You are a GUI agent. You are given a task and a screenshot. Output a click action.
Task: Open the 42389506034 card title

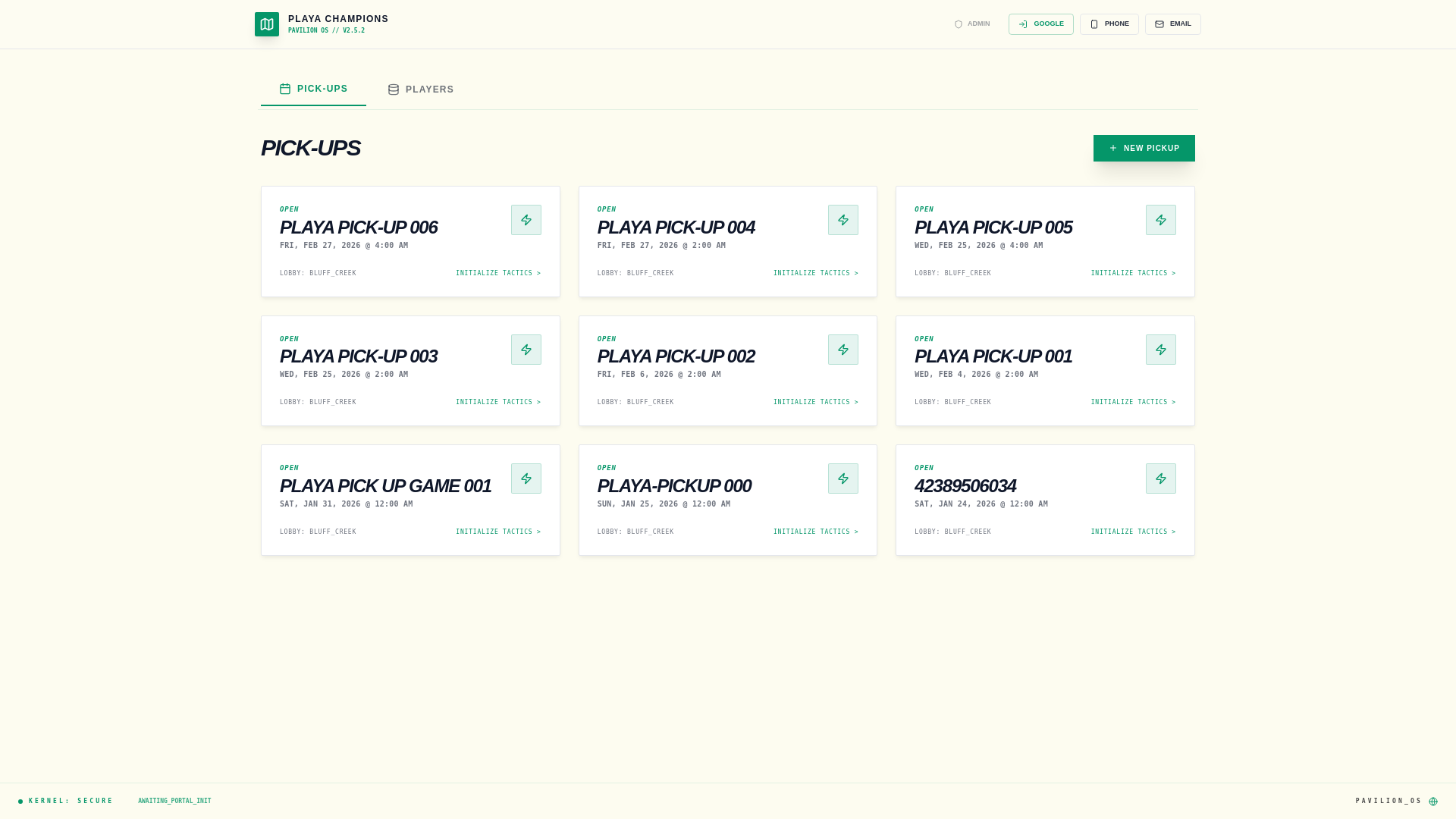click(x=965, y=486)
